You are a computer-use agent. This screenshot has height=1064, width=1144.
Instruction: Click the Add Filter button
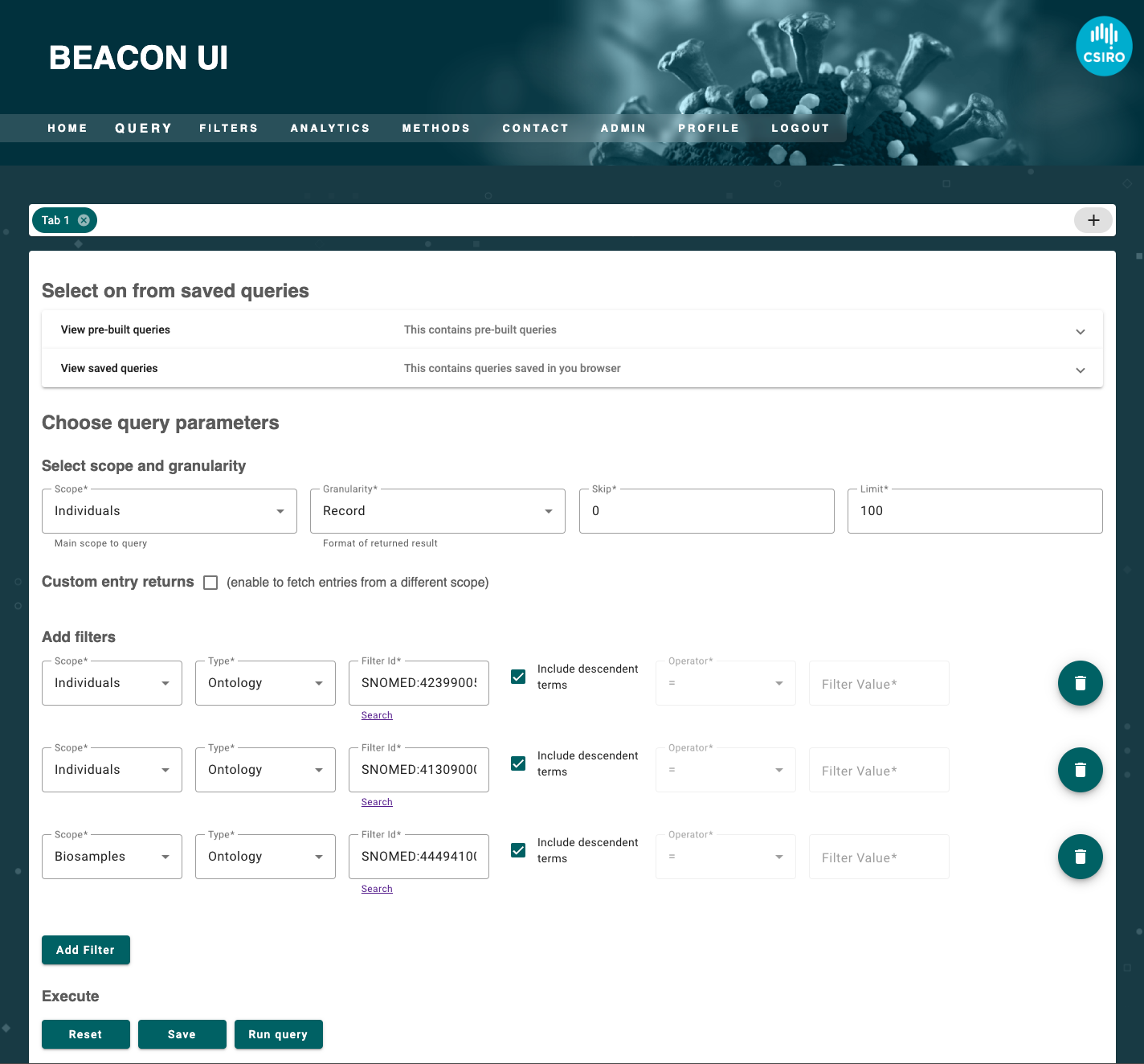click(86, 950)
